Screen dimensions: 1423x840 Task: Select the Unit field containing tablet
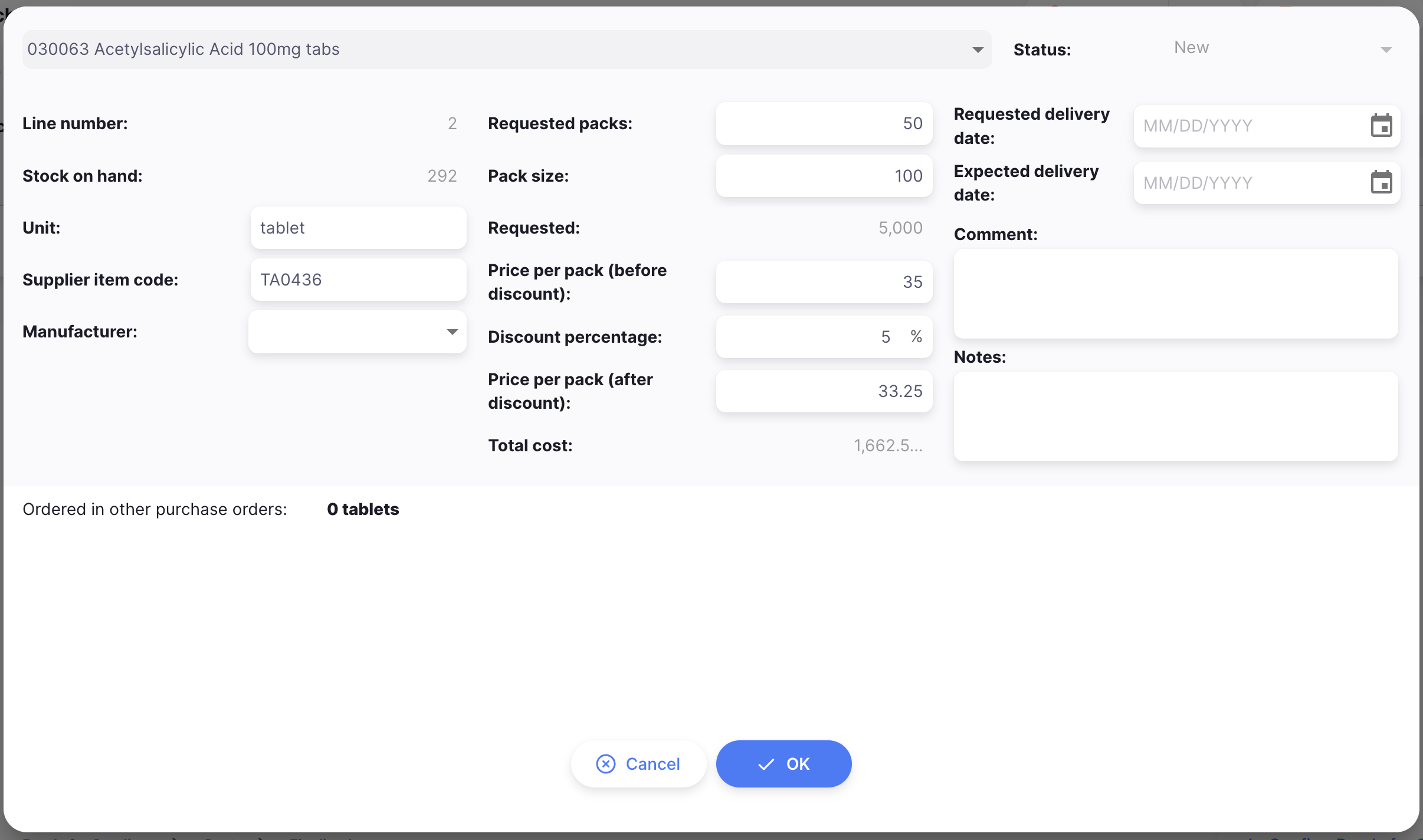coord(358,227)
